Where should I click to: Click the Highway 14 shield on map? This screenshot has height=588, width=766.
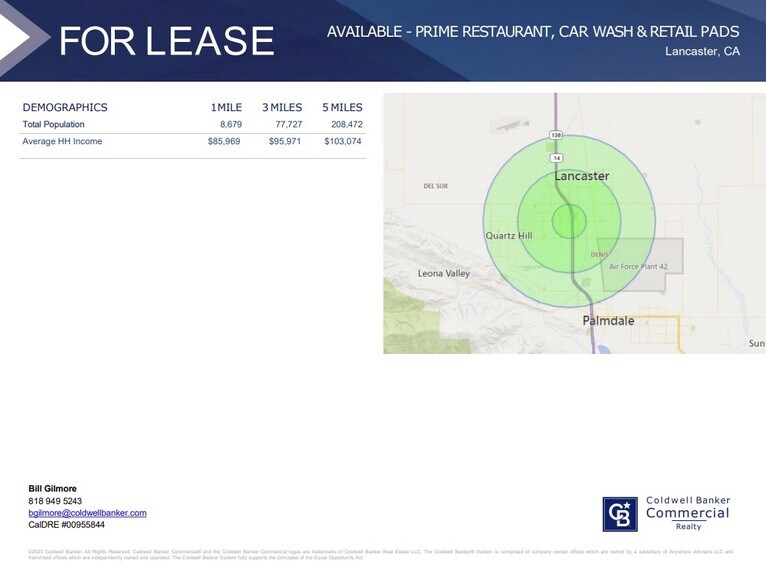point(556,158)
